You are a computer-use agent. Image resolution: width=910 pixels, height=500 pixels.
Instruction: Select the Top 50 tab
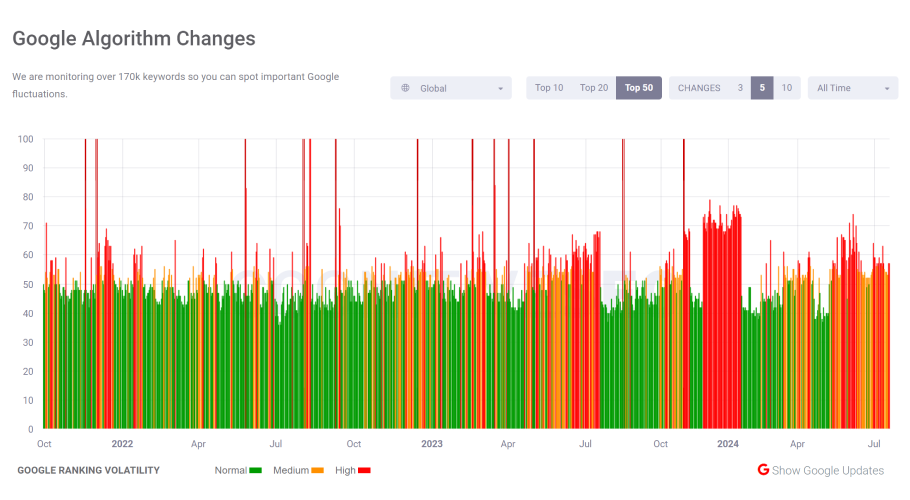tap(638, 88)
